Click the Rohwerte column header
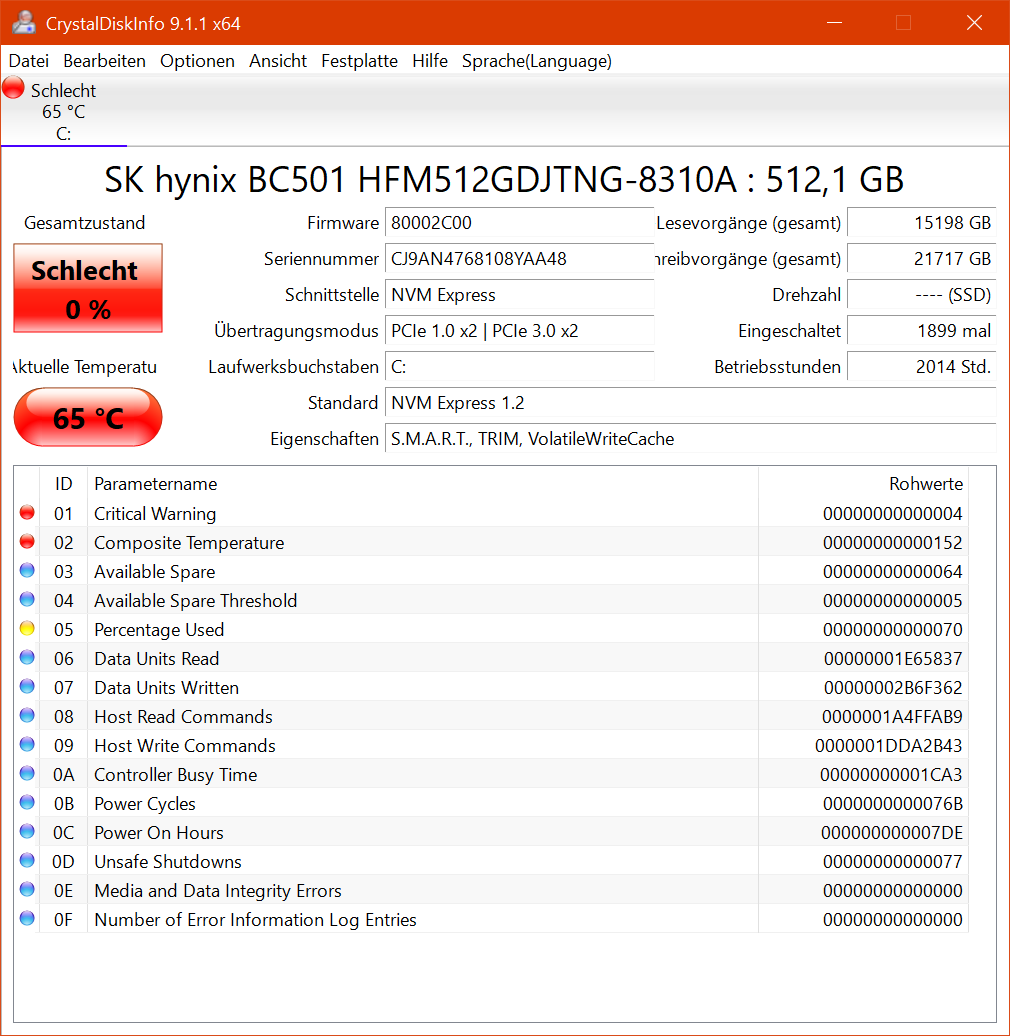The image size is (1010, 1036). pyautogui.click(x=863, y=484)
